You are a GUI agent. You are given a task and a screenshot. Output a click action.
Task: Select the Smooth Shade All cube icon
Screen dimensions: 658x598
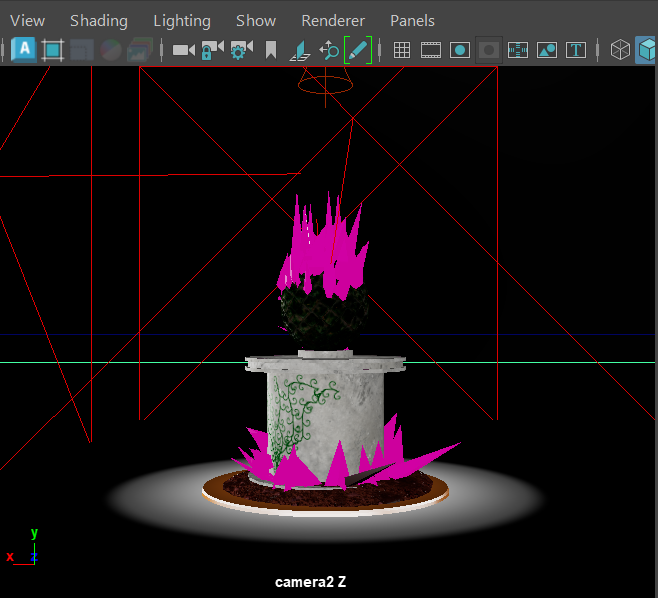tap(647, 49)
